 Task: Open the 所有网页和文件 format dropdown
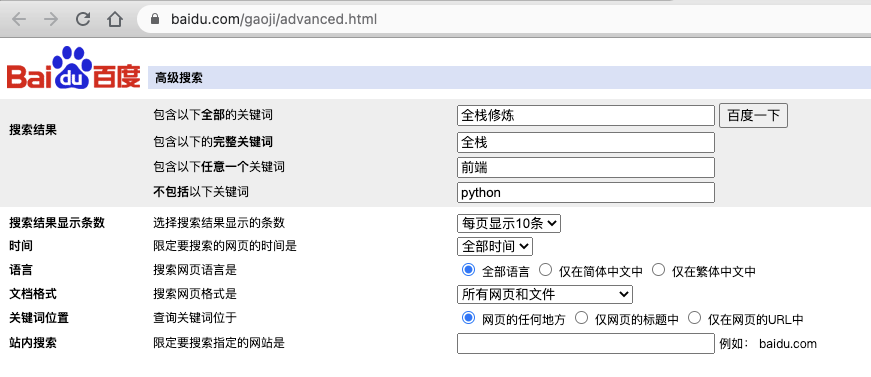544,294
